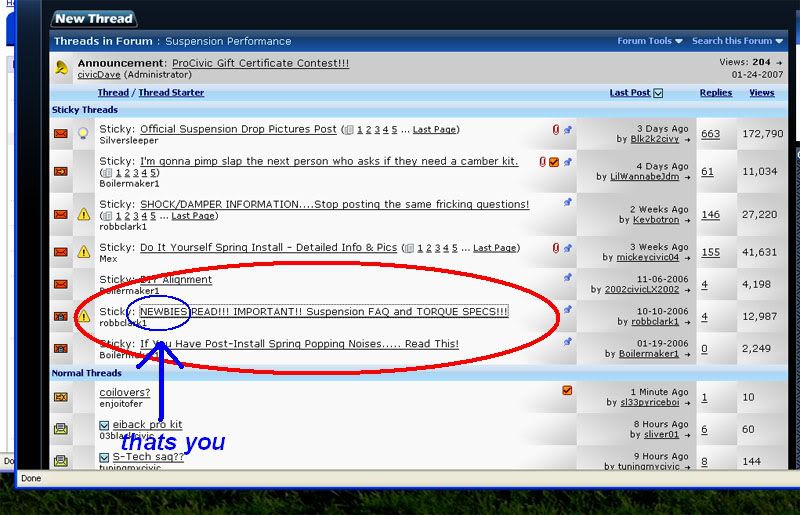
Task: Click paperclip attachment icon on Spring Install thread
Action: tap(556, 248)
